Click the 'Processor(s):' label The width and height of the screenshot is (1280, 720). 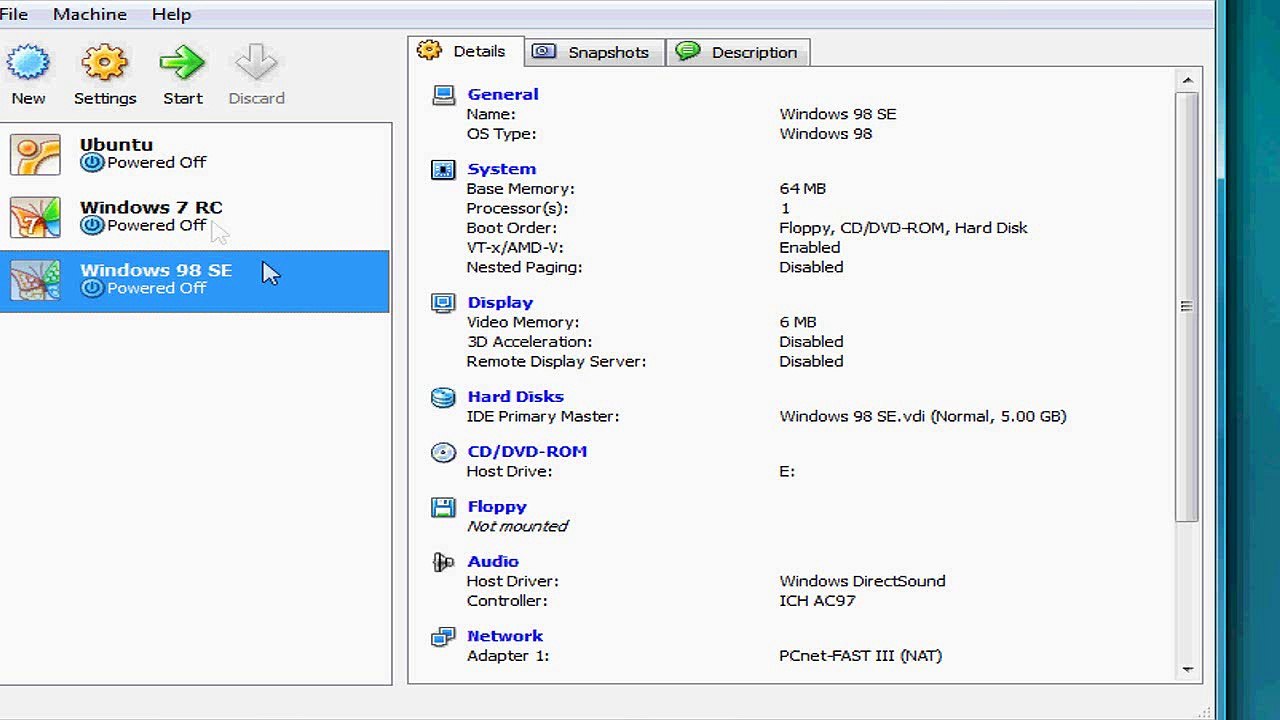[517, 209]
